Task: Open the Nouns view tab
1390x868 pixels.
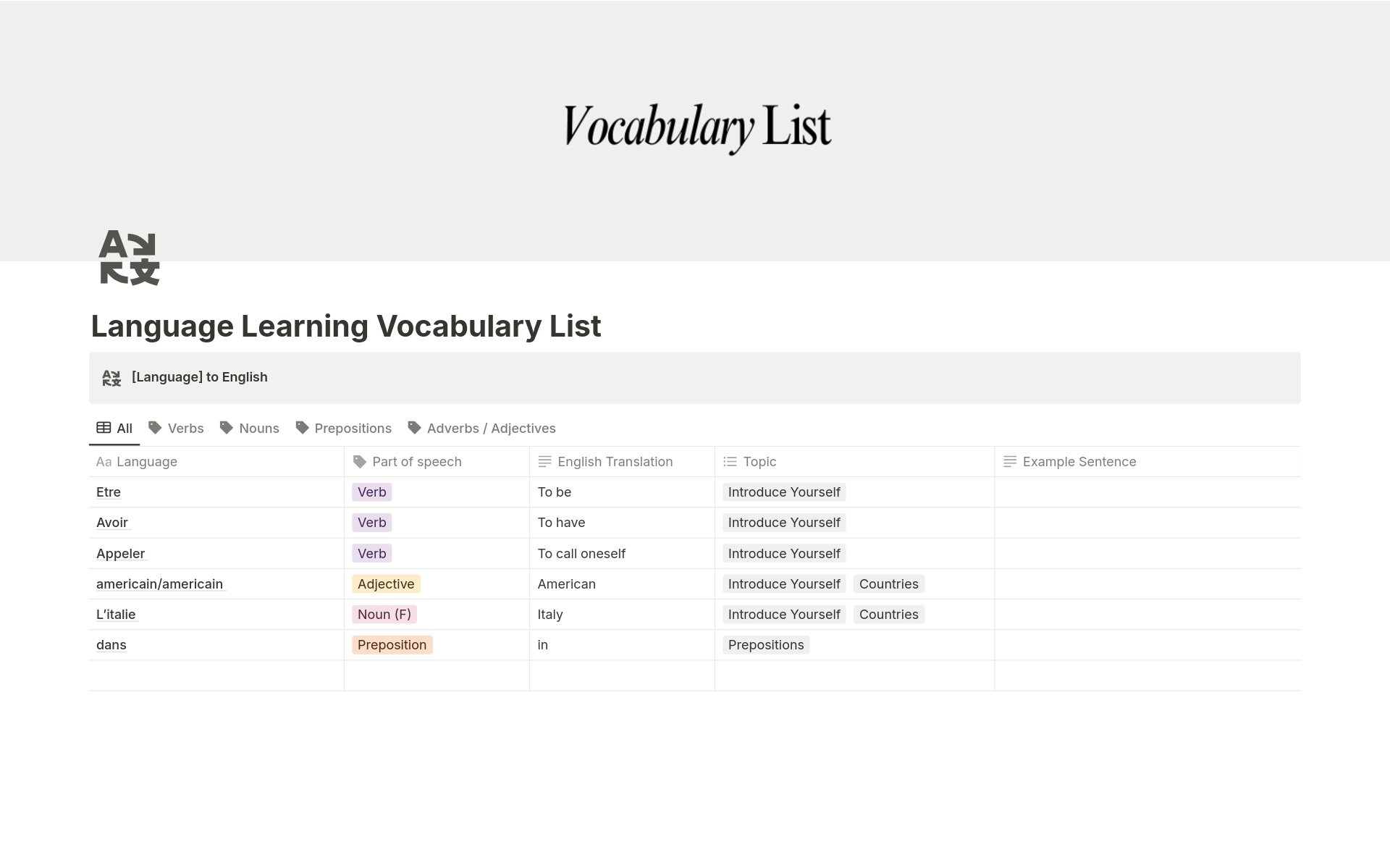Action: point(258,429)
